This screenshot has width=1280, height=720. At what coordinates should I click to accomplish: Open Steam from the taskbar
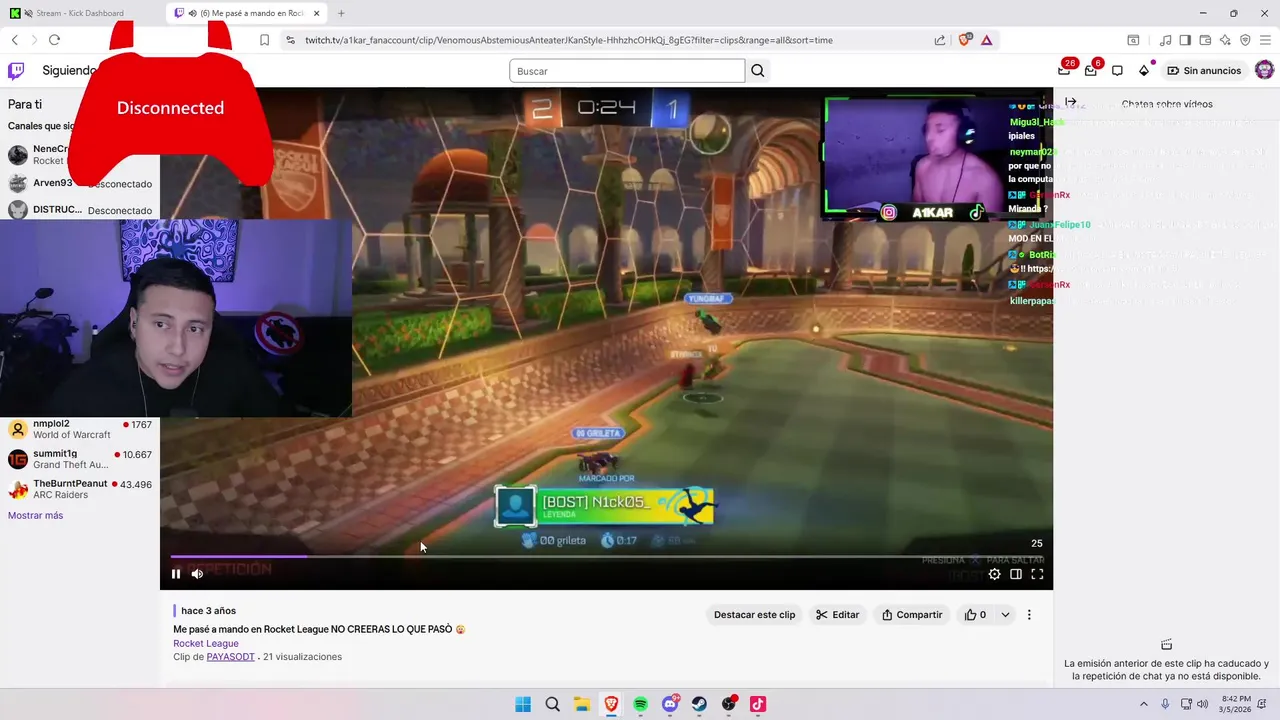[699, 704]
